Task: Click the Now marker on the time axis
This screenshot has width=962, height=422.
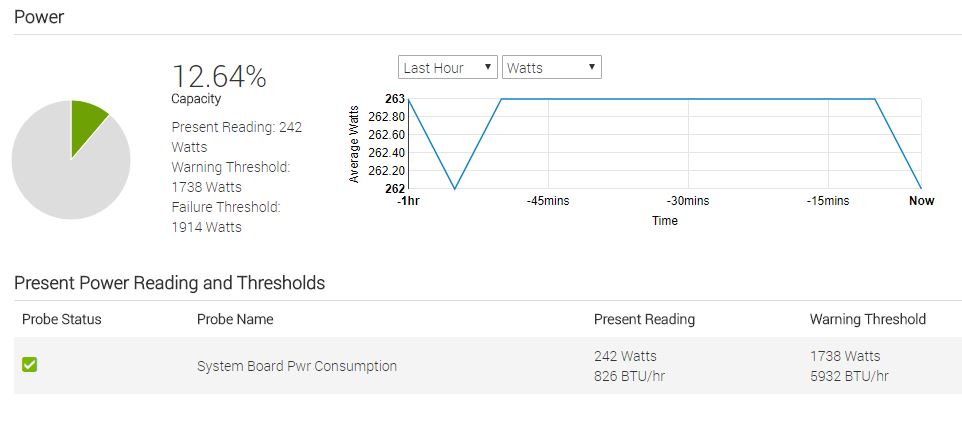Action: tap(921, 201)
